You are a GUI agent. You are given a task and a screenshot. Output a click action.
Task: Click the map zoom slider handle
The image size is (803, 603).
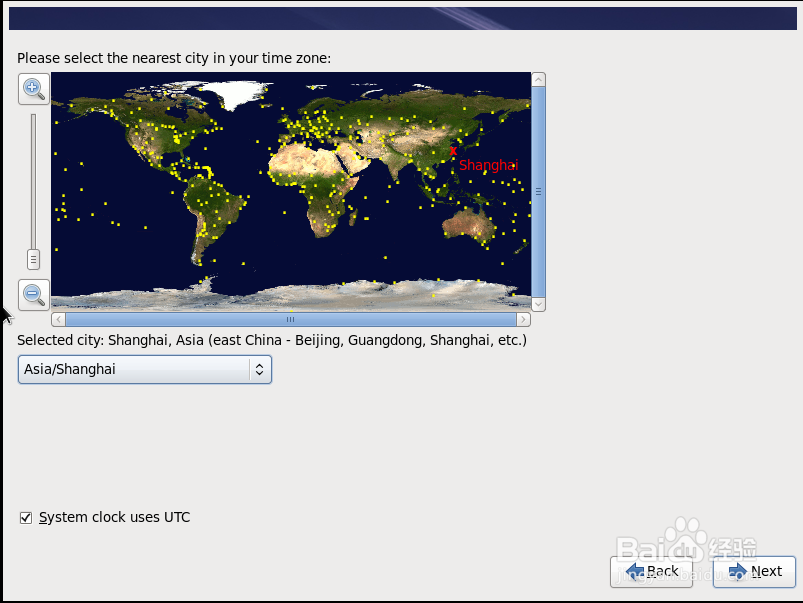[x=33, y=259]
